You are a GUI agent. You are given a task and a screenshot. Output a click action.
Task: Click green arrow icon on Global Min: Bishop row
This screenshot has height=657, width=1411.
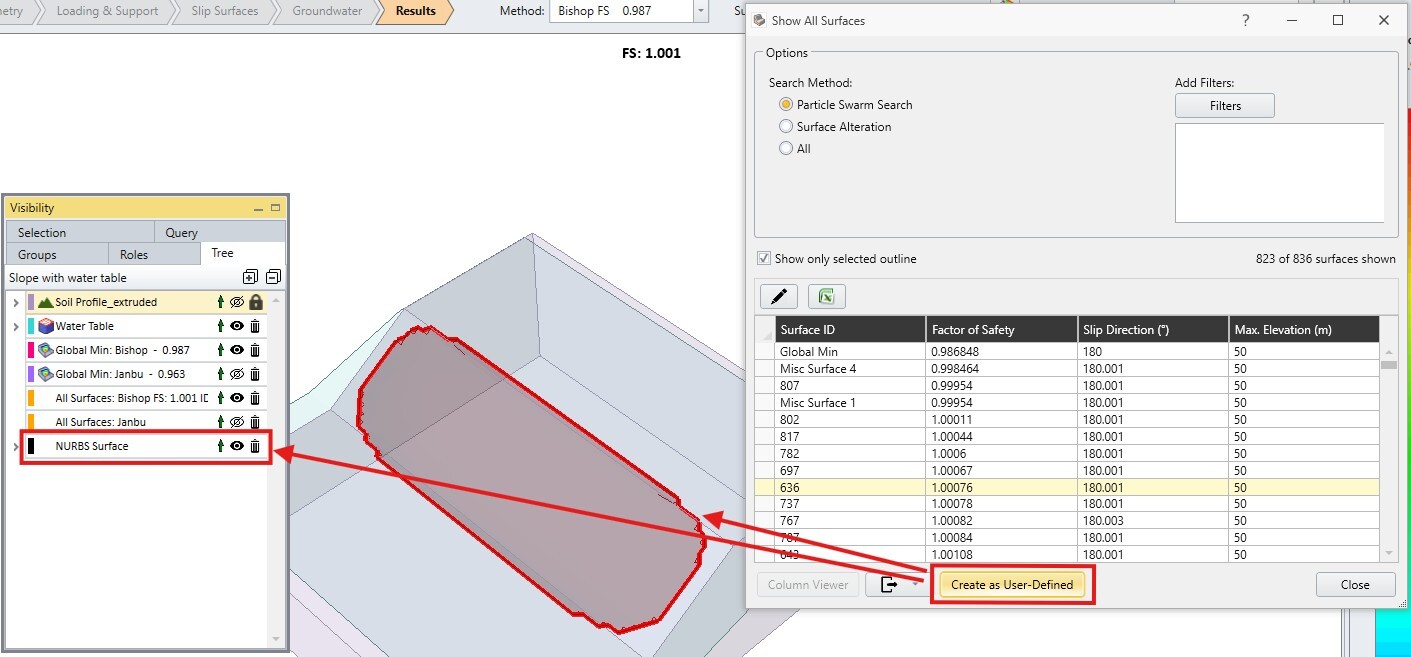(x=220, y=350)
